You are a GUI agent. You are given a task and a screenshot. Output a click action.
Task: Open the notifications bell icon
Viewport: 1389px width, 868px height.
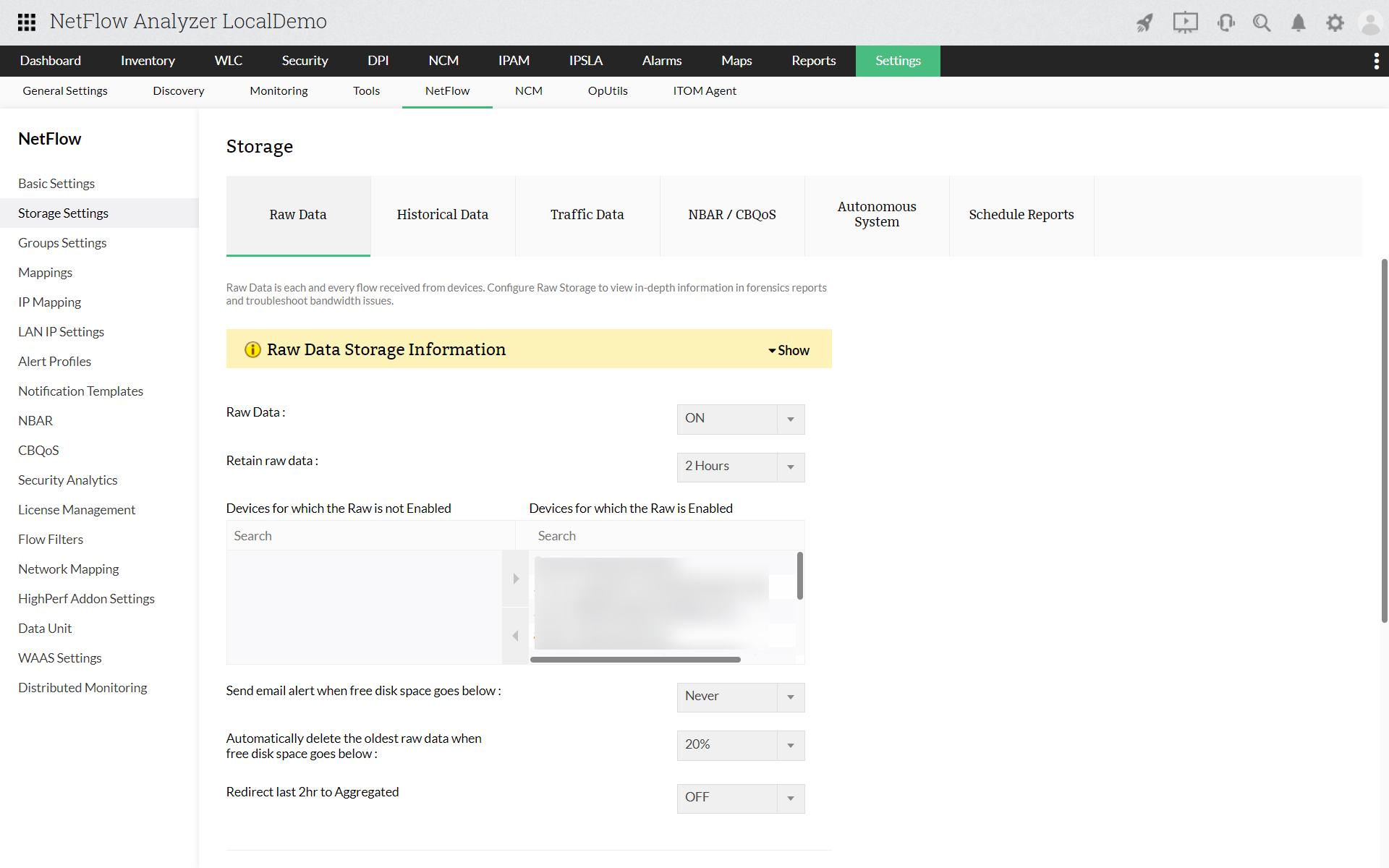pos(1299,23)
